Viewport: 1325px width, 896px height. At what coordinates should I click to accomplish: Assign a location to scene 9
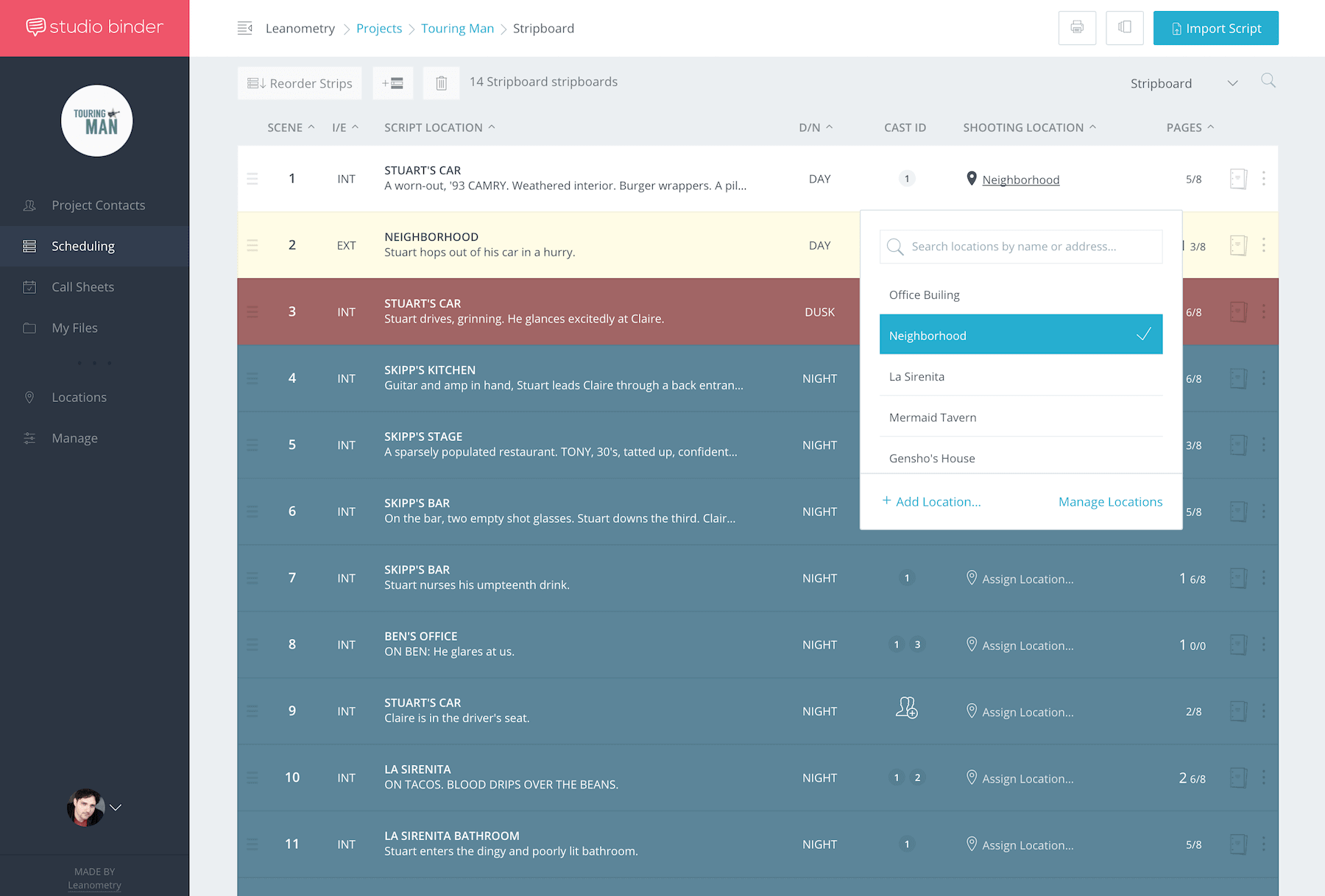[x=1020, y=712]
